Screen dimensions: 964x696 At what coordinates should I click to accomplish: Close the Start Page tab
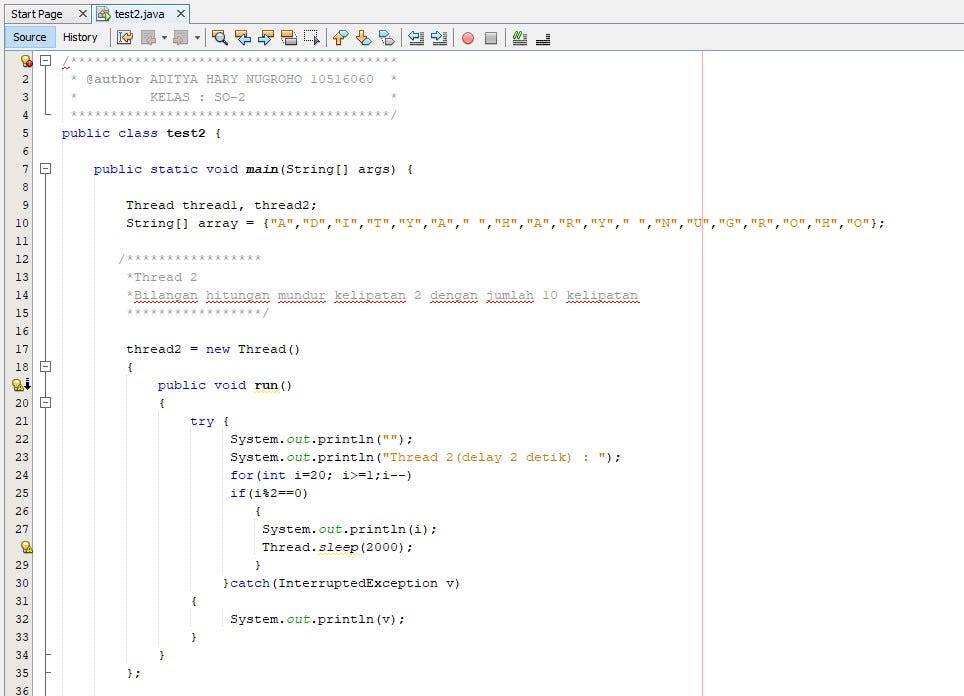click(x=82, y=14)
